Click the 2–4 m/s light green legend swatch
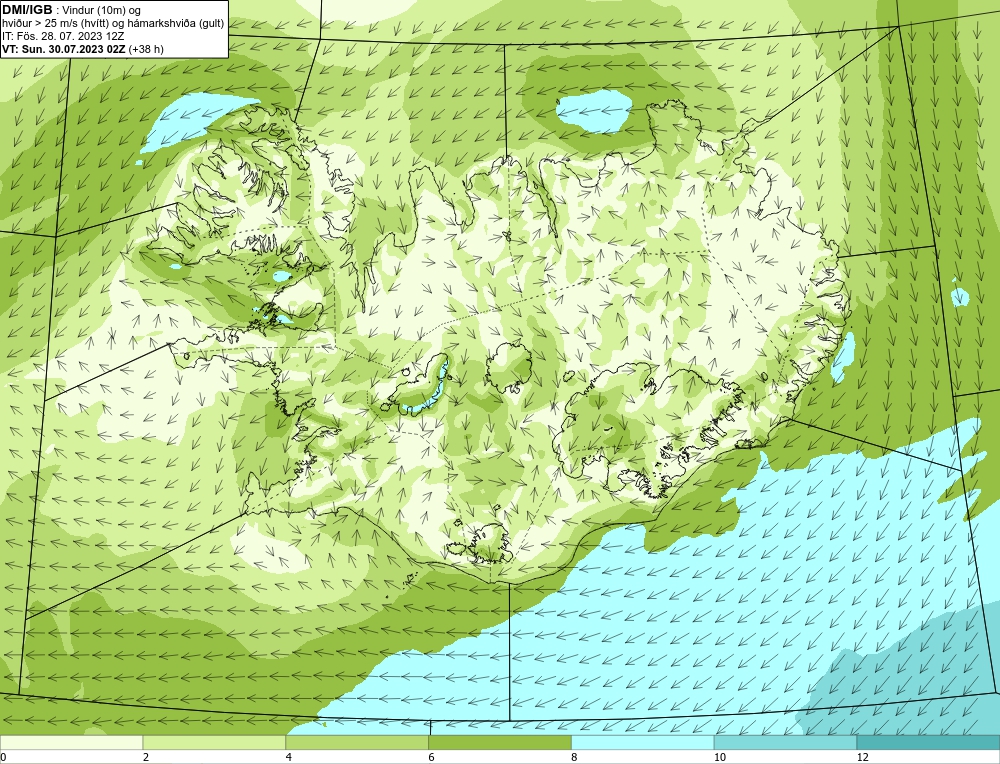This screenshot has height=764, width=1000. (214, 743)
